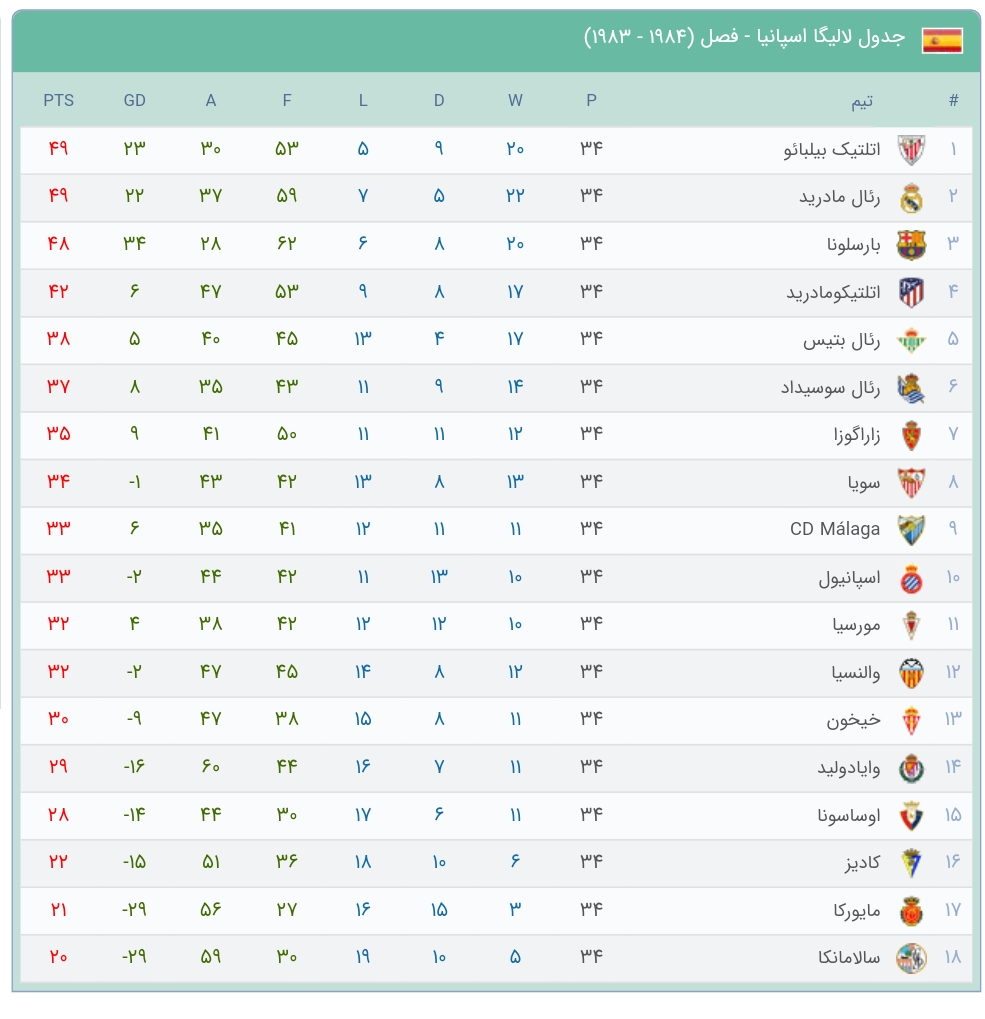Viewport: 985px width, 1019px height.
Task: Click the Real Sociedad club crest
Action: pos(911,388)
